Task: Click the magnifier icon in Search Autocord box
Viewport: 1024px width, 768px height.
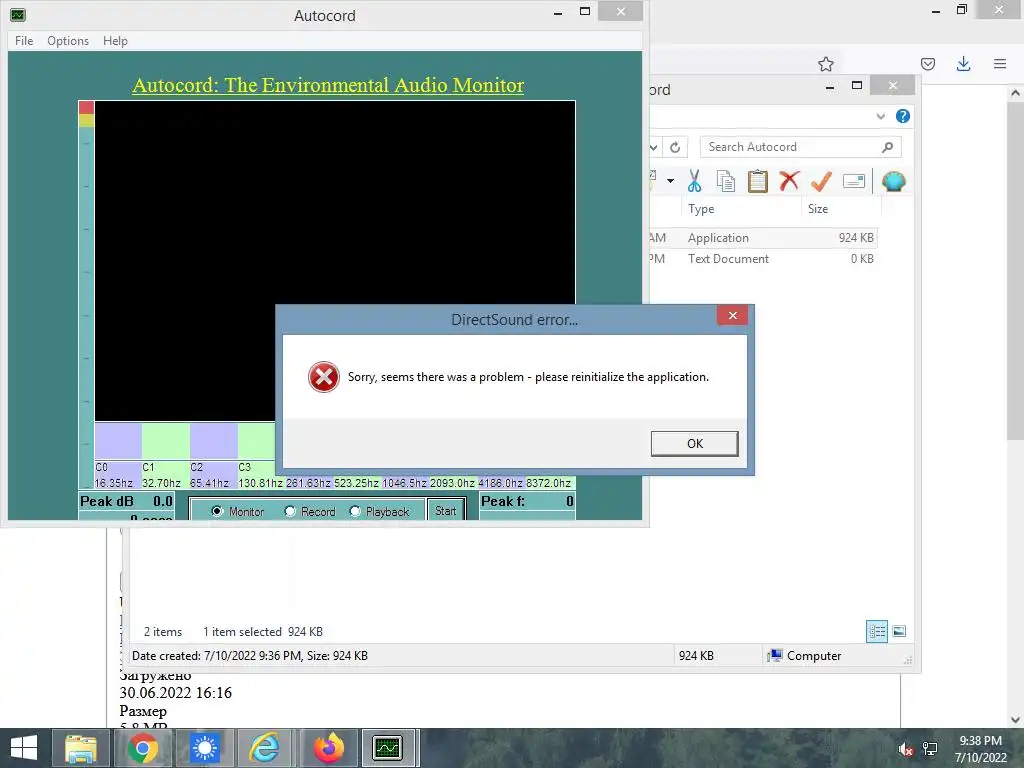Action: (x=887, y=147)
